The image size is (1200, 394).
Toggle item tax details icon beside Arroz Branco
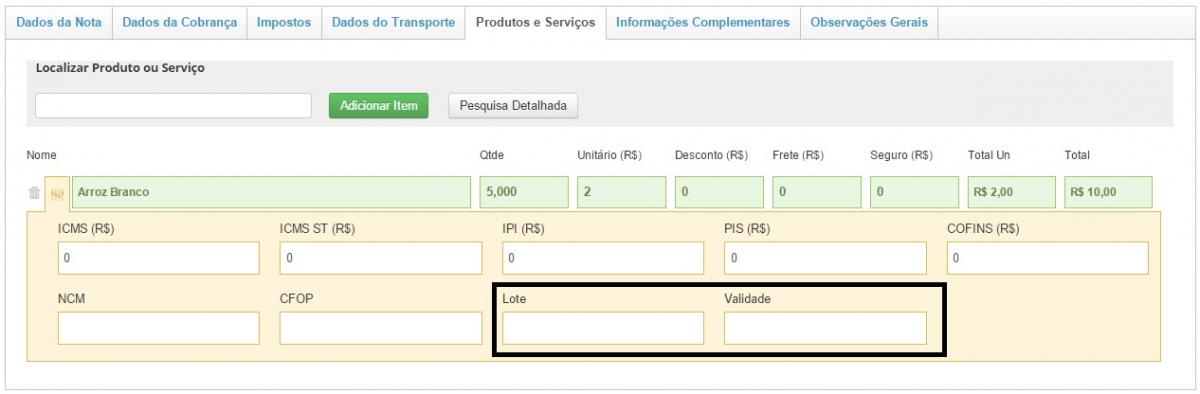[57, 194]
